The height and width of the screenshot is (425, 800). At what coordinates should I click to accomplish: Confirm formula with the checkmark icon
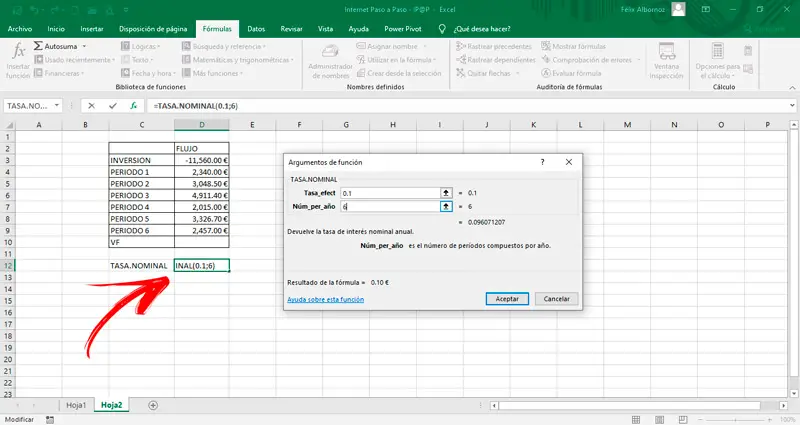click(x=112, y=105)
